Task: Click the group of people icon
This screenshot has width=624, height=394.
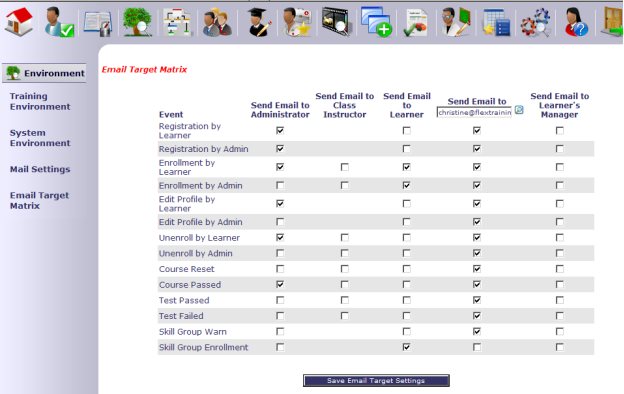Action: (x=217, y=22)
